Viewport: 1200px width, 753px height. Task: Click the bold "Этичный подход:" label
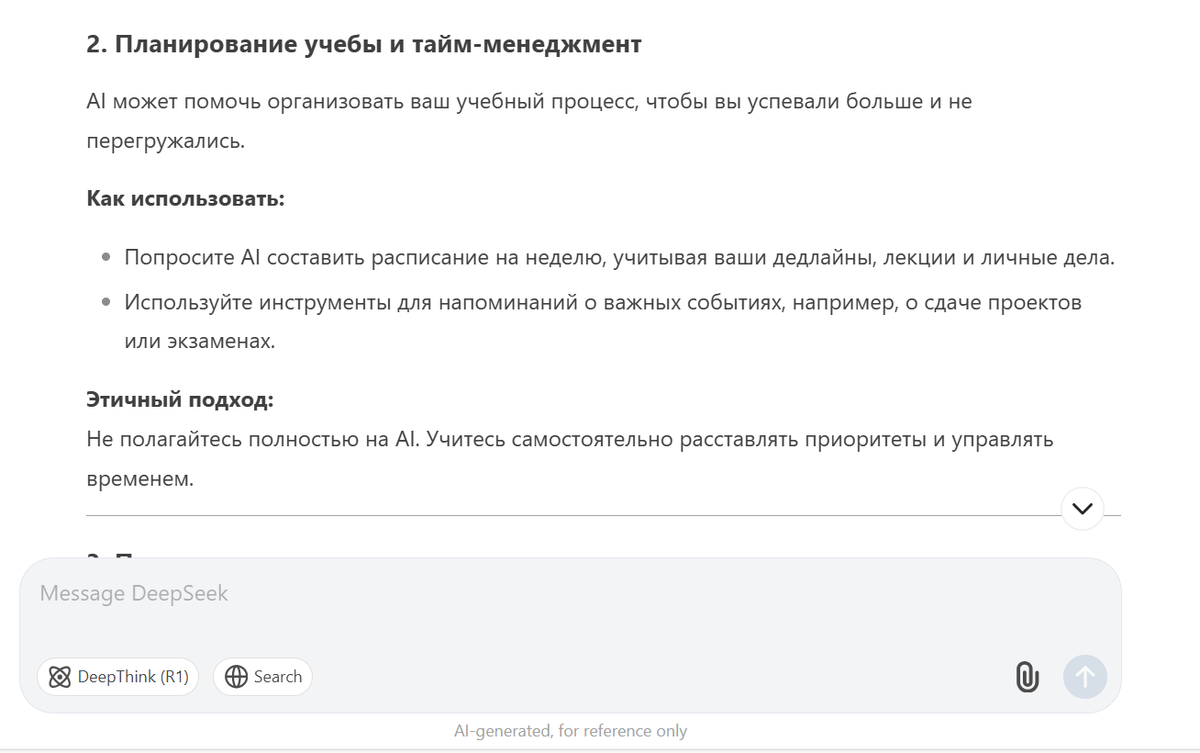[180, 400]
